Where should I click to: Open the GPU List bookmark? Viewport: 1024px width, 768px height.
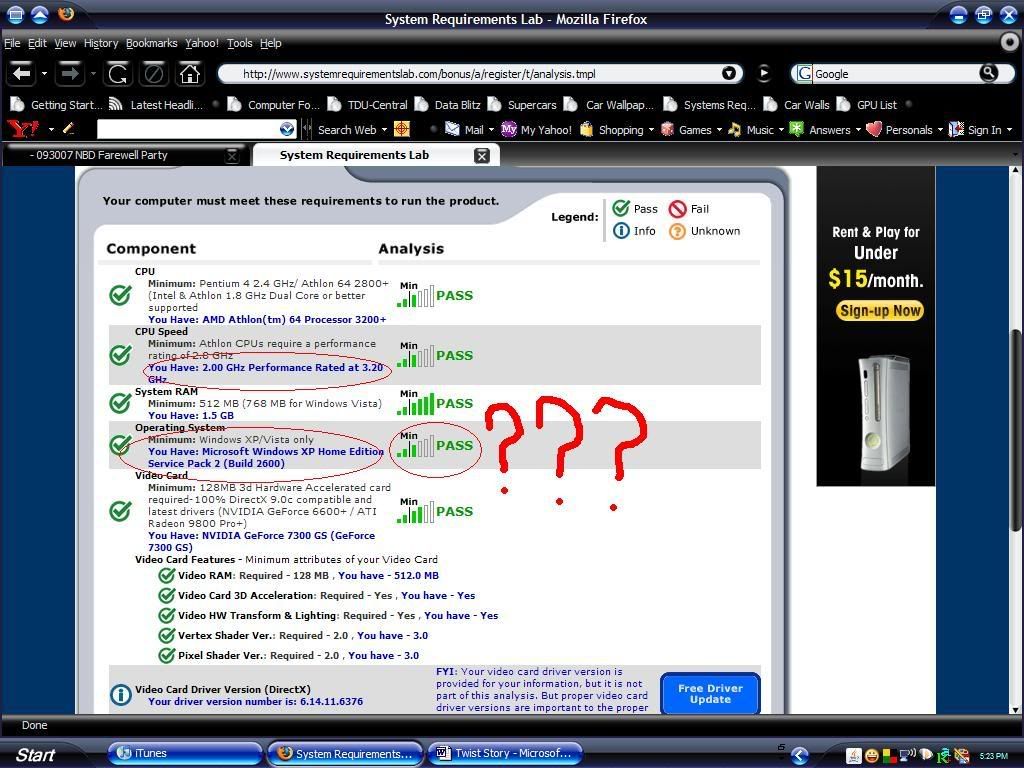click(x=867, y=104)
